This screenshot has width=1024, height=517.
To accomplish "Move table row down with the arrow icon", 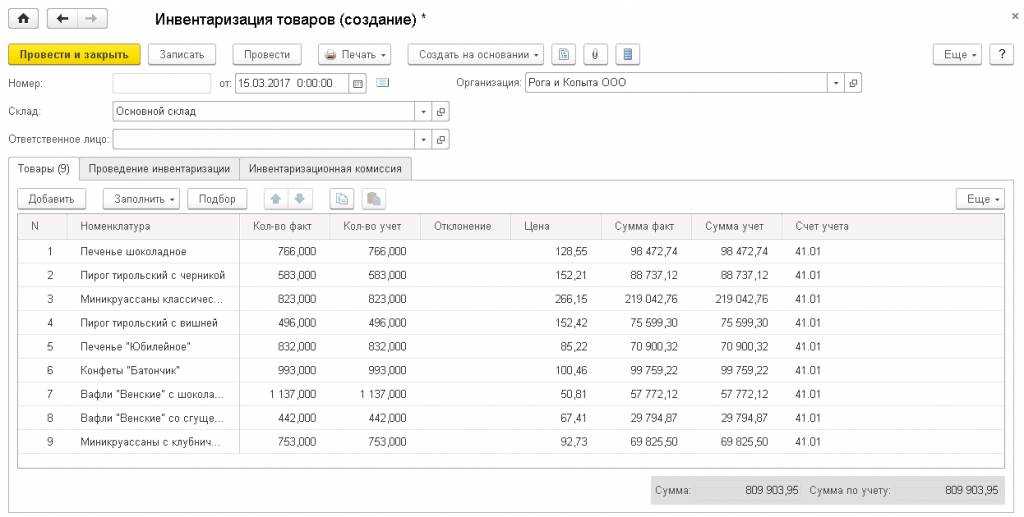I will 300,199.
